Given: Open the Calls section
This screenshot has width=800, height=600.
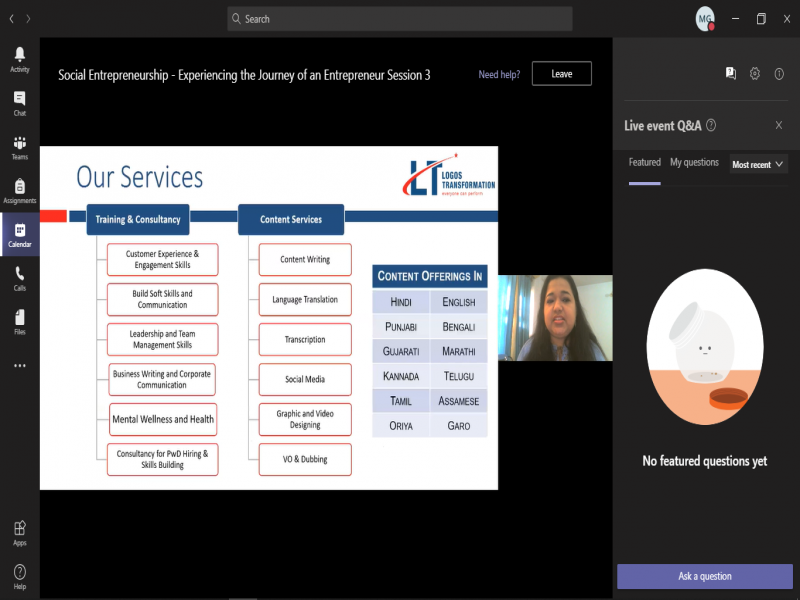Looking at the screenshot, I should [x=19, y=278].
